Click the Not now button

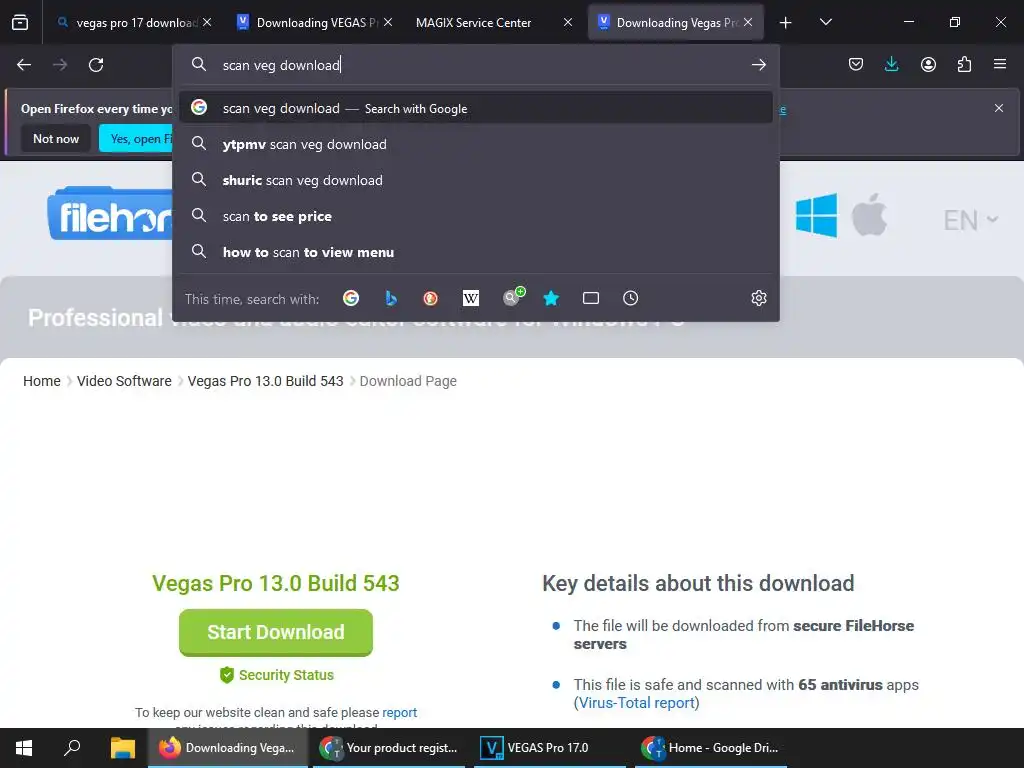[56, 138]
